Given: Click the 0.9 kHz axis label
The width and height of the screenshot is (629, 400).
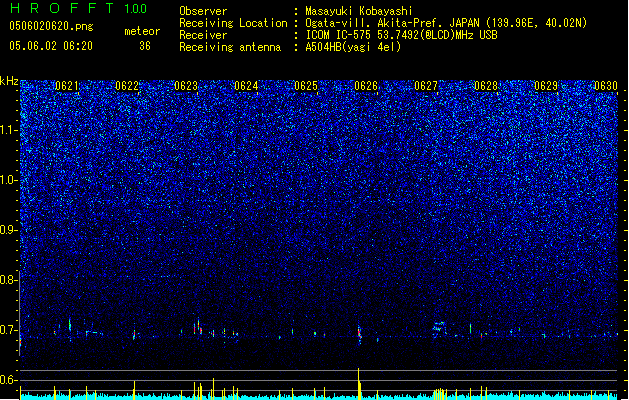Looking at the screenshot, I should 9,230.
